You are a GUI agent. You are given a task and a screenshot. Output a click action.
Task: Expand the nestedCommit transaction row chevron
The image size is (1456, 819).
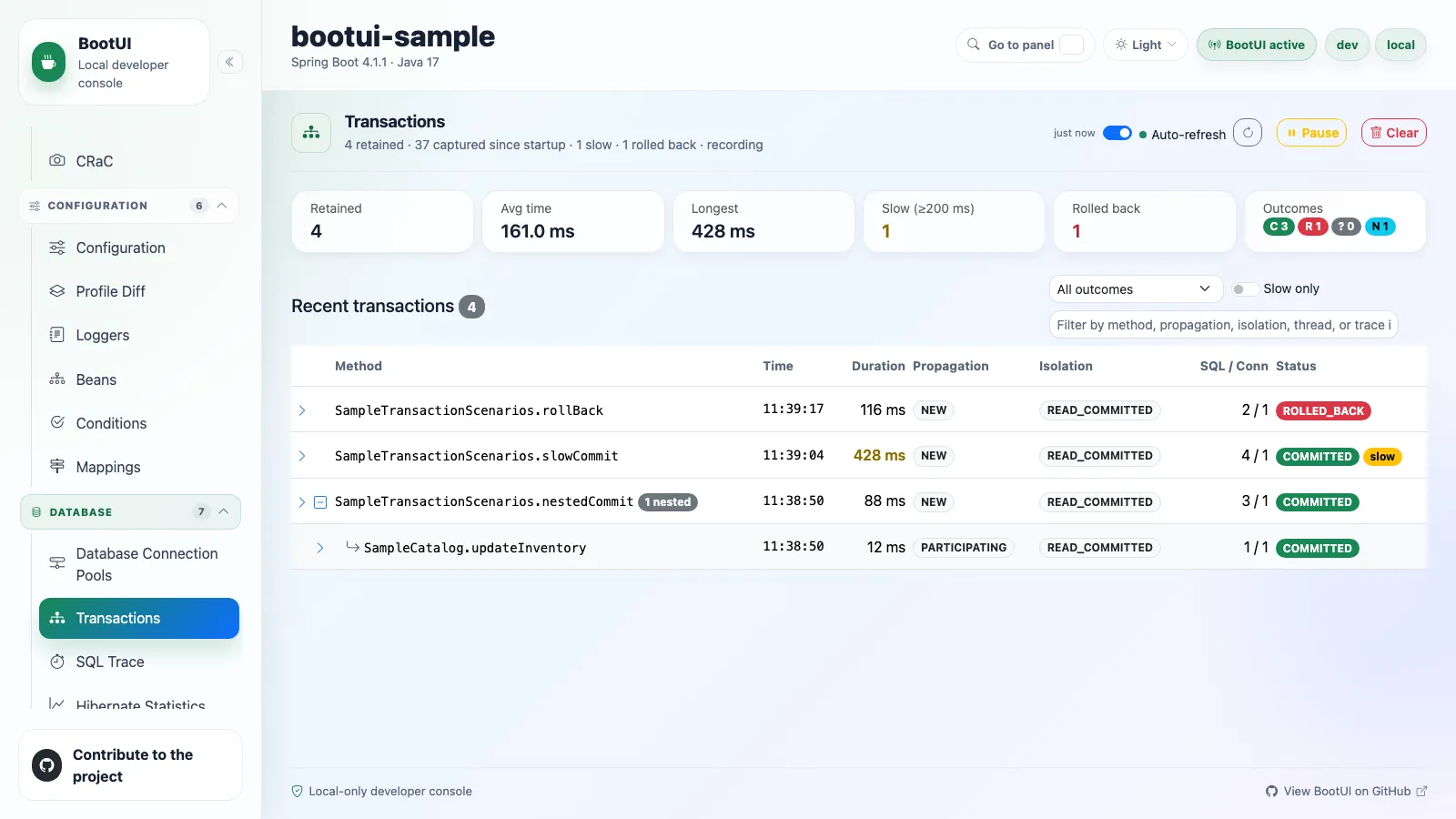[x=302, y=502]
